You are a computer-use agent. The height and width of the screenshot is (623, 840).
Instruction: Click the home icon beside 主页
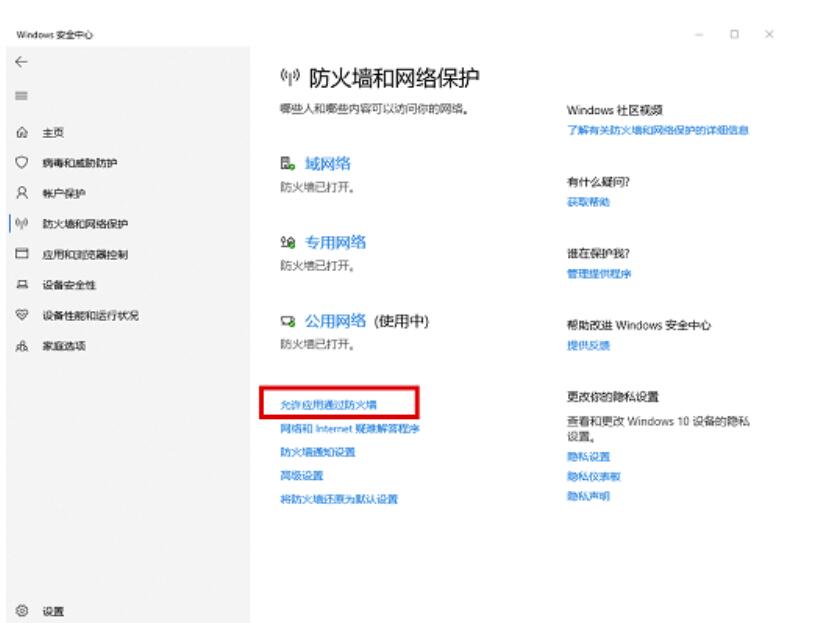pyautogui.click(x=21, y=132)
